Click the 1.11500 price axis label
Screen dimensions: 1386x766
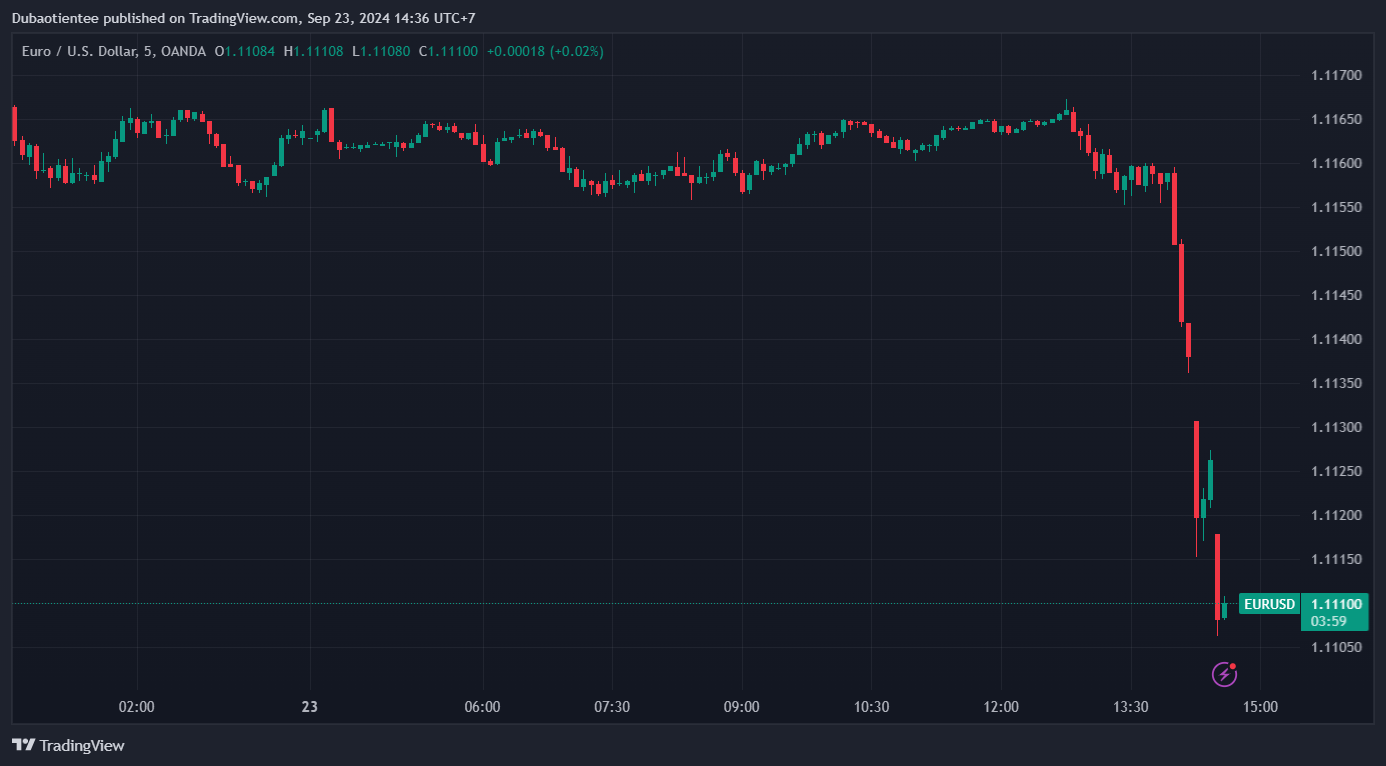point(1336,252)
